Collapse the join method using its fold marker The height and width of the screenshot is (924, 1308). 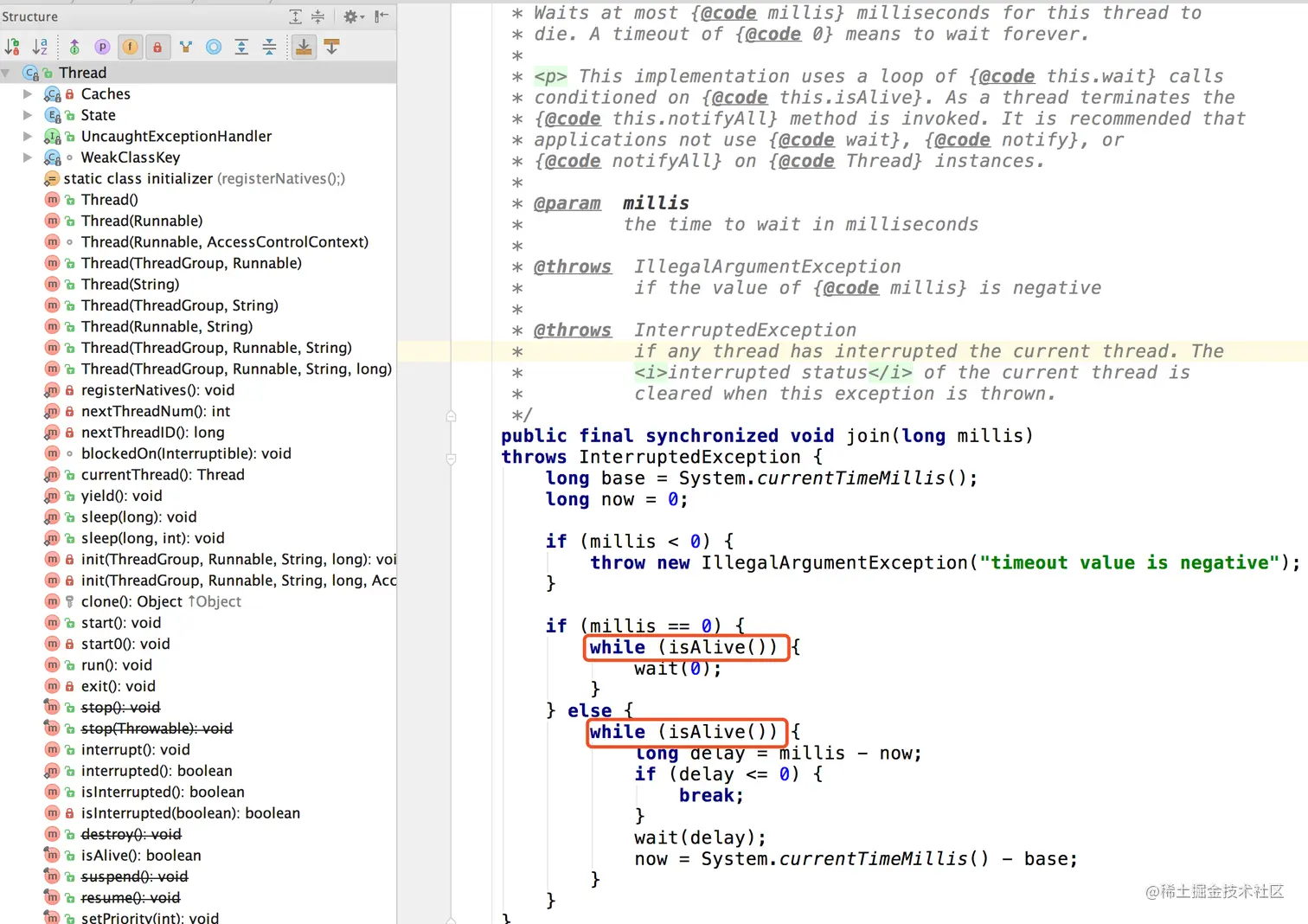pos(451,459)
